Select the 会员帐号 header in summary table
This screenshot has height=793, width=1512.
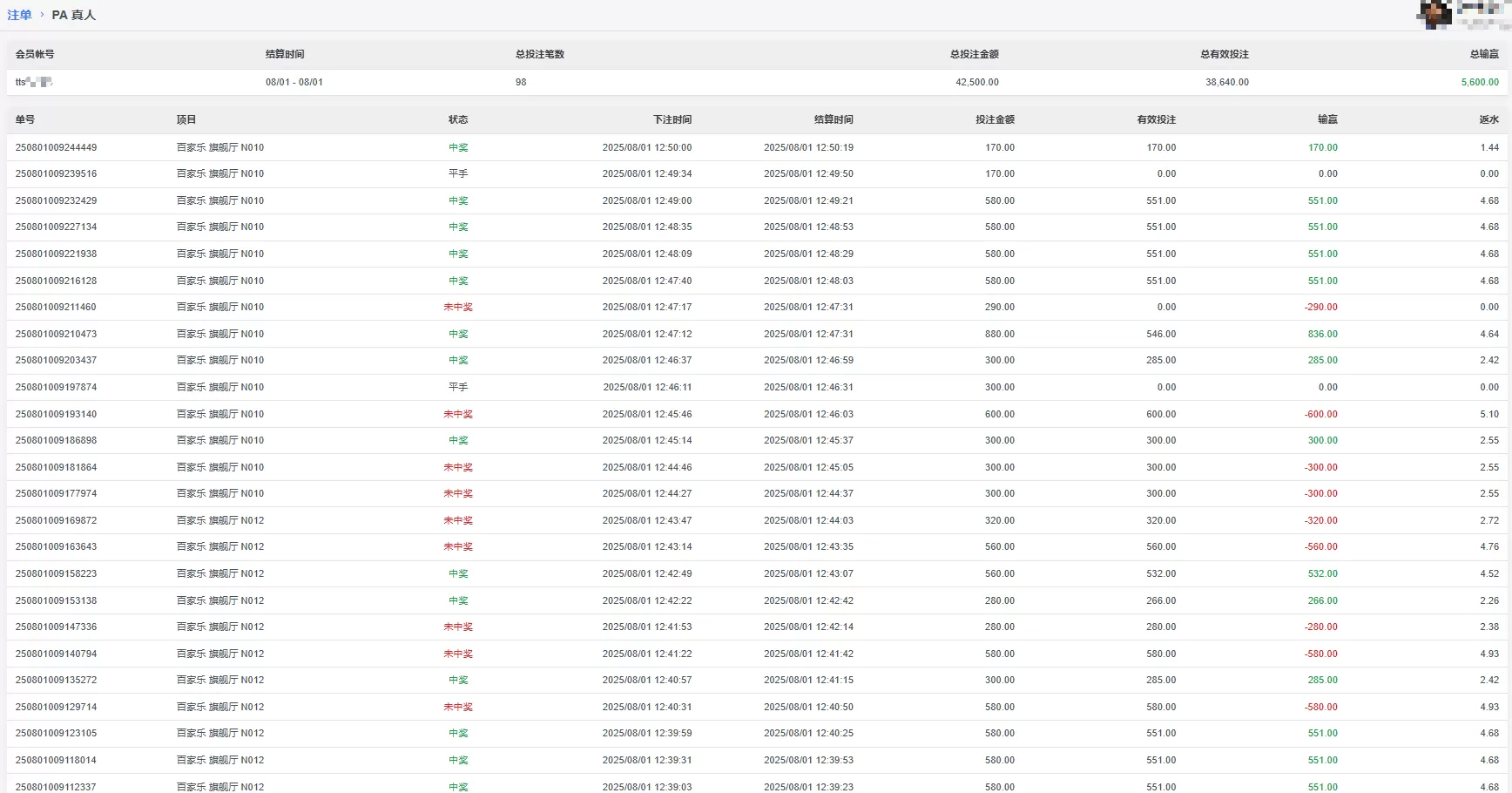(35, 54)
